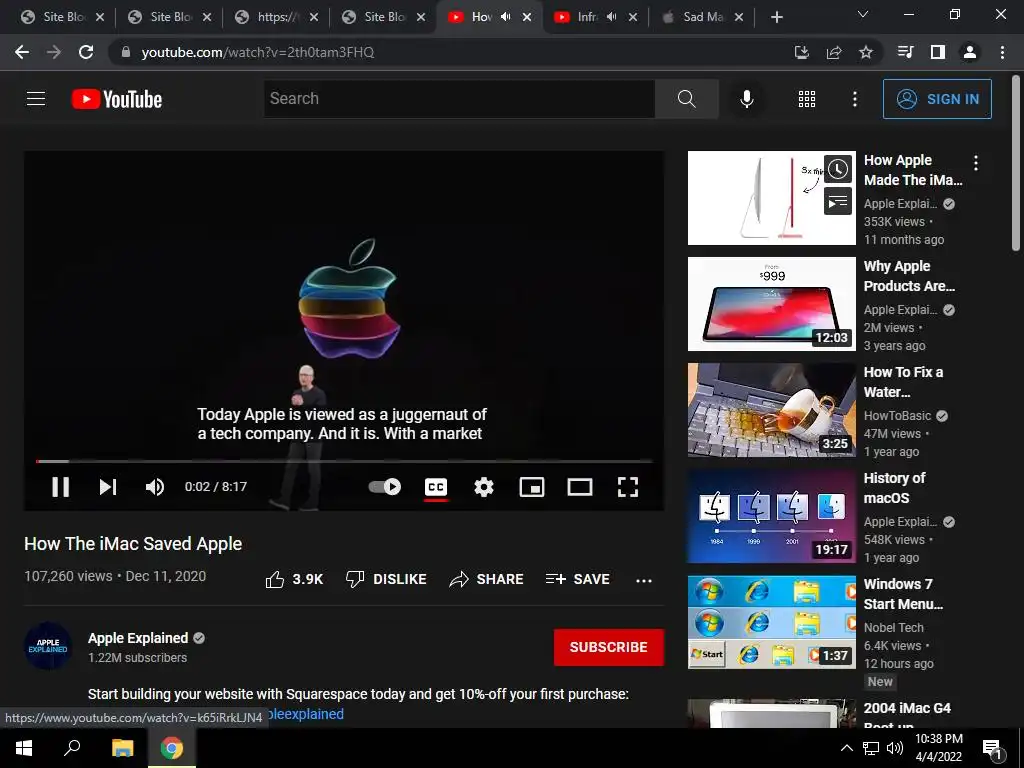Click the search magnifier button

click(x=686, y=99)
